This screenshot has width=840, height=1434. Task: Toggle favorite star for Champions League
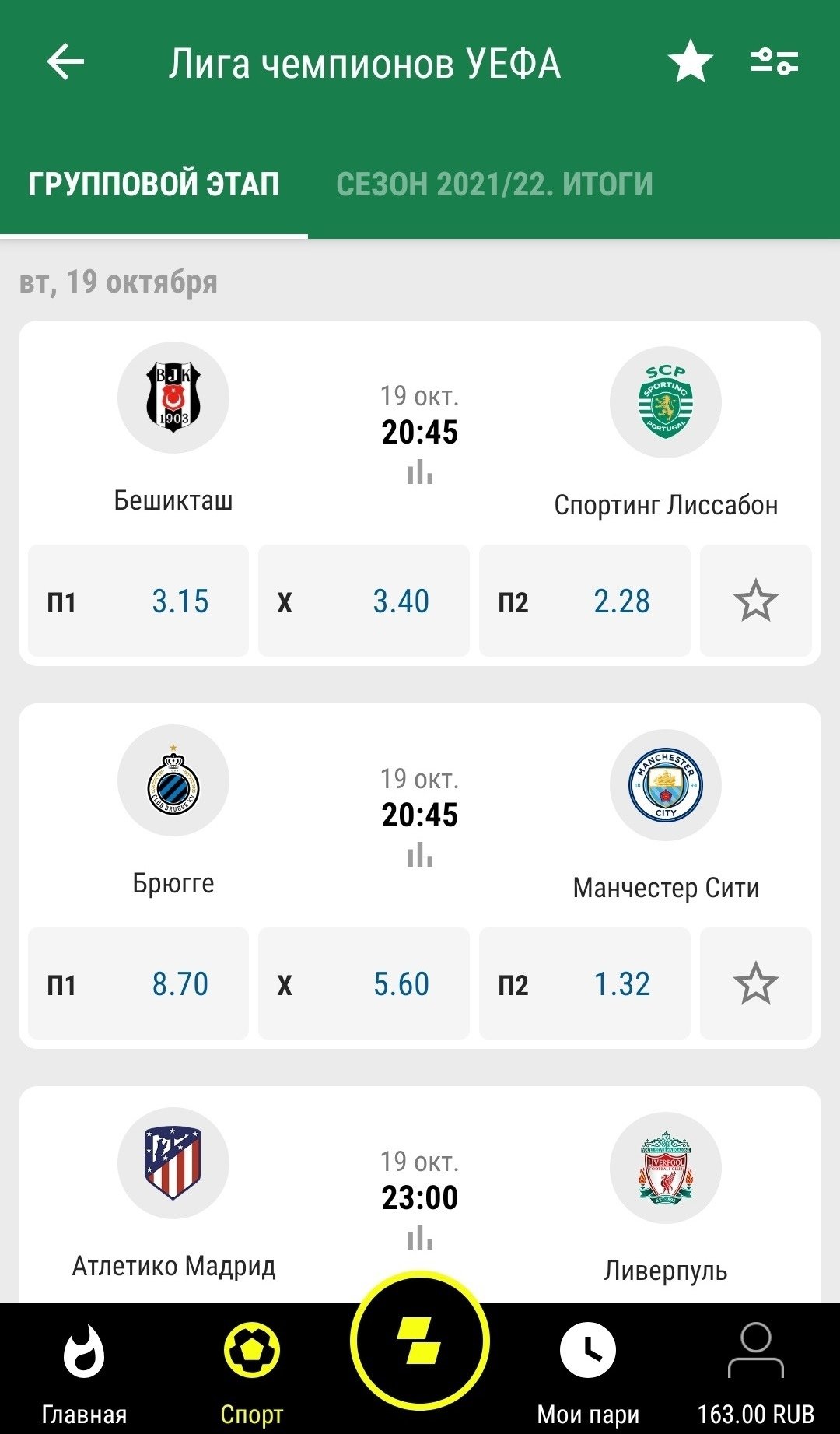691,62
